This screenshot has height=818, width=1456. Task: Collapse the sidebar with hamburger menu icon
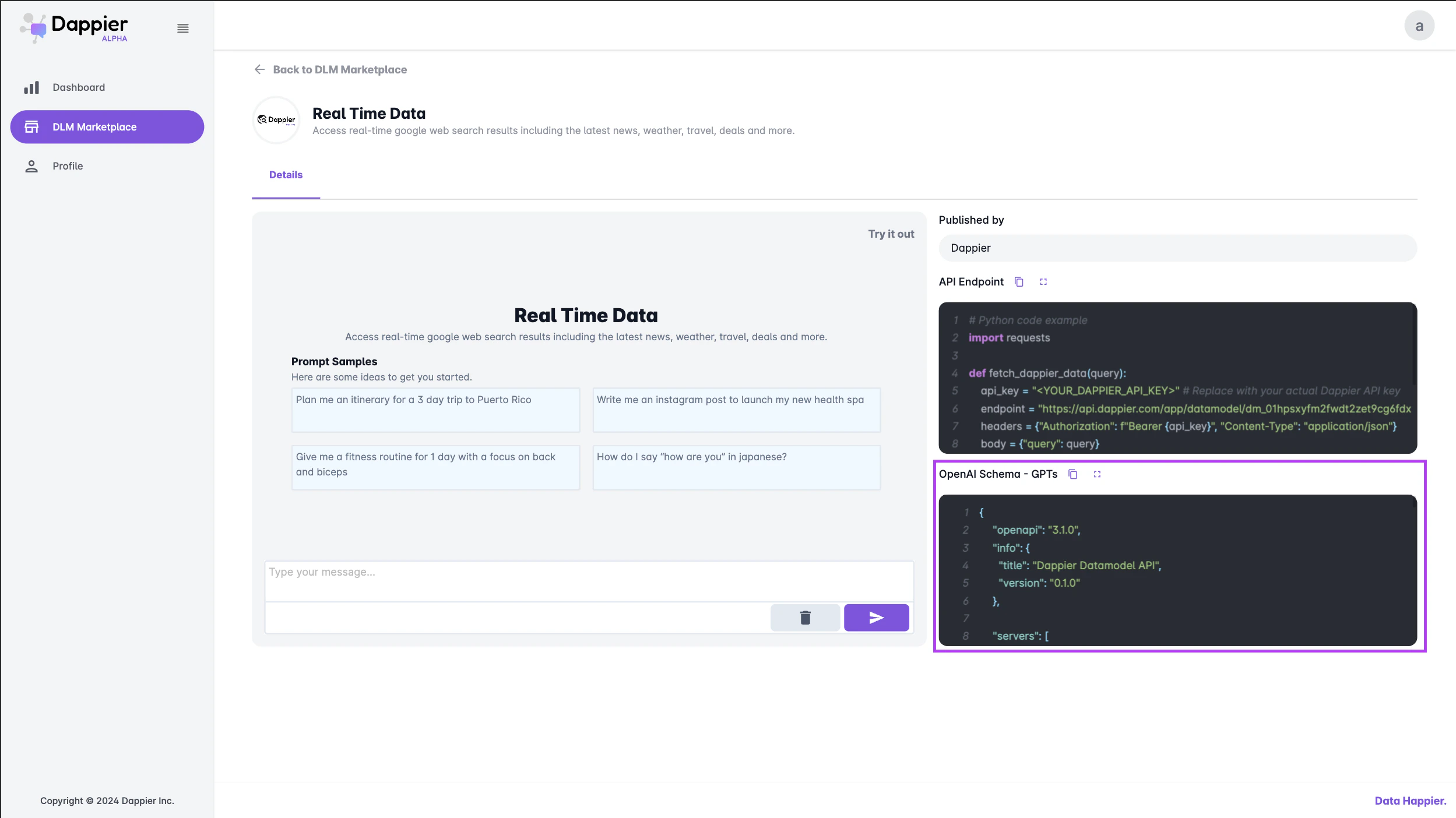(x=183, y=29)
